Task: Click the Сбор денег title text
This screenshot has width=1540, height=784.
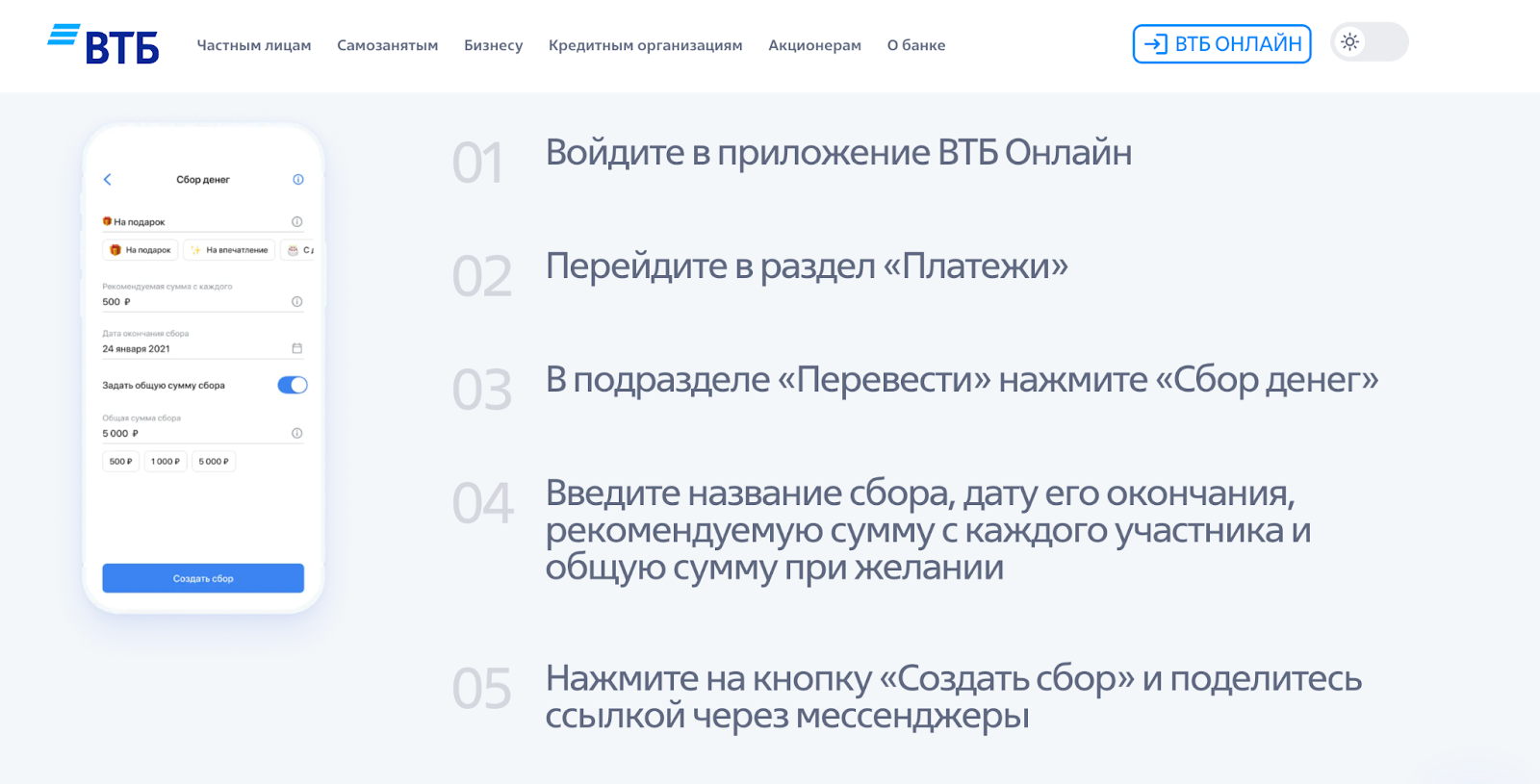Action: tap(203, 180)
